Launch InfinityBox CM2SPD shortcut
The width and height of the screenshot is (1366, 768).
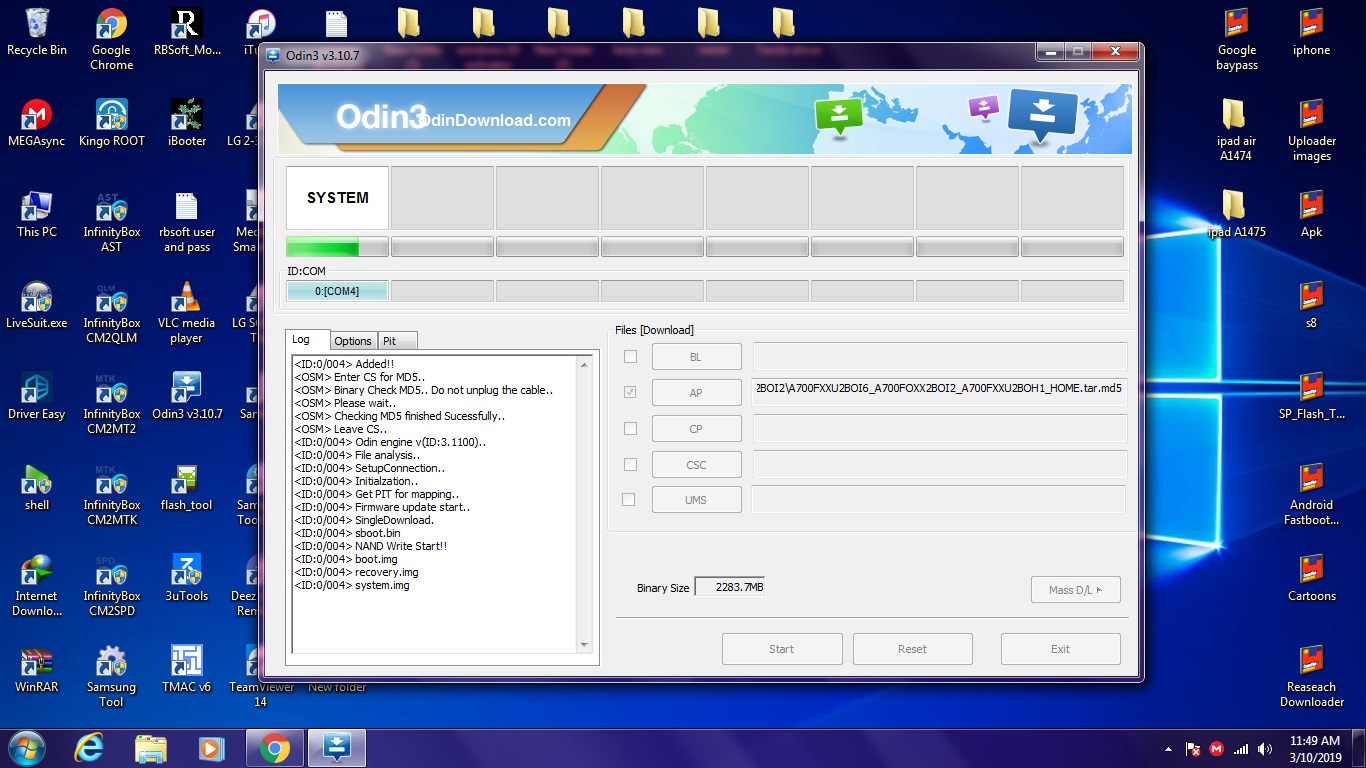click(x=111, y=586)
